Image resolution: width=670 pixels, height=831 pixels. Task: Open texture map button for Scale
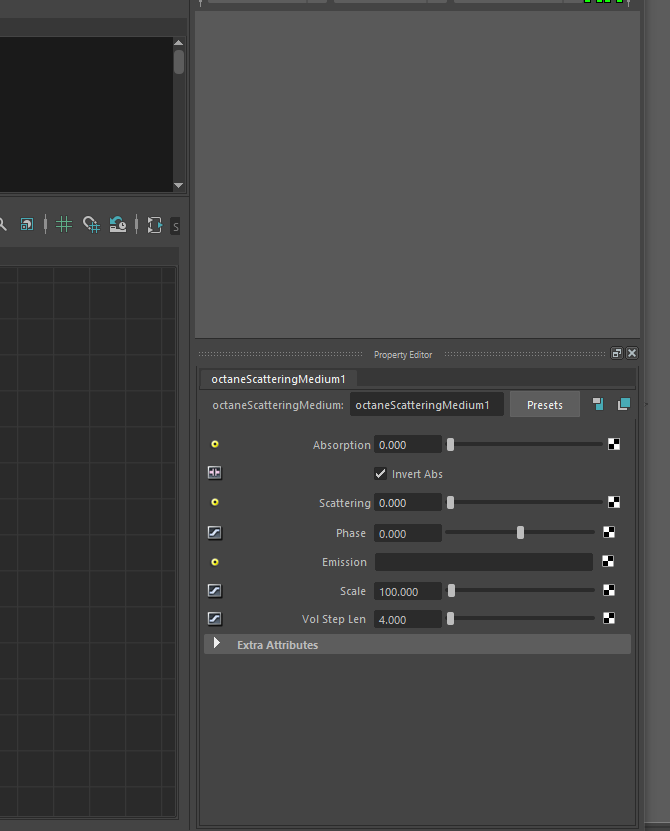tap(609, 590)
